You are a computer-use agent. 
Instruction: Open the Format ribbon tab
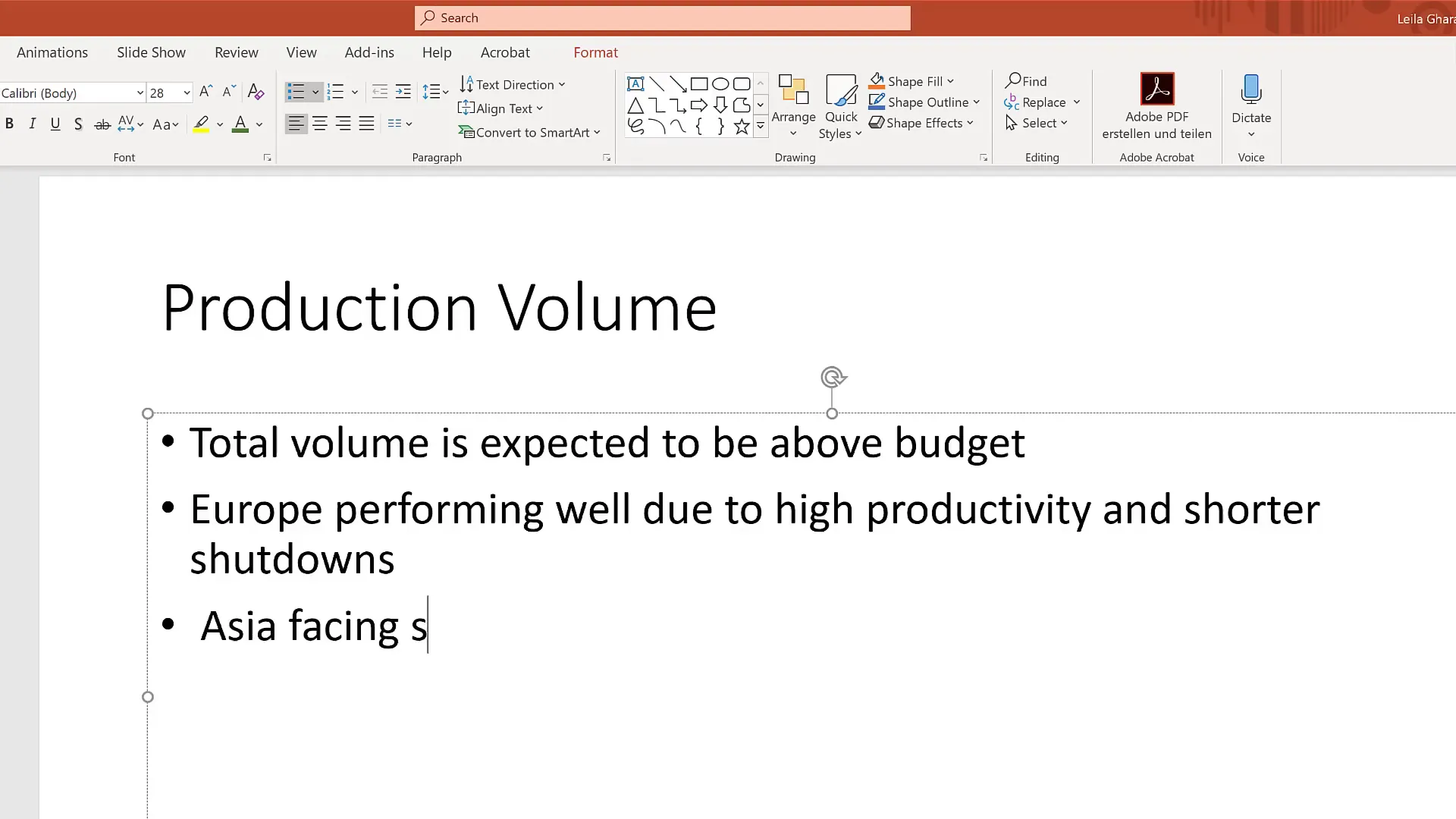pos(595,52)
